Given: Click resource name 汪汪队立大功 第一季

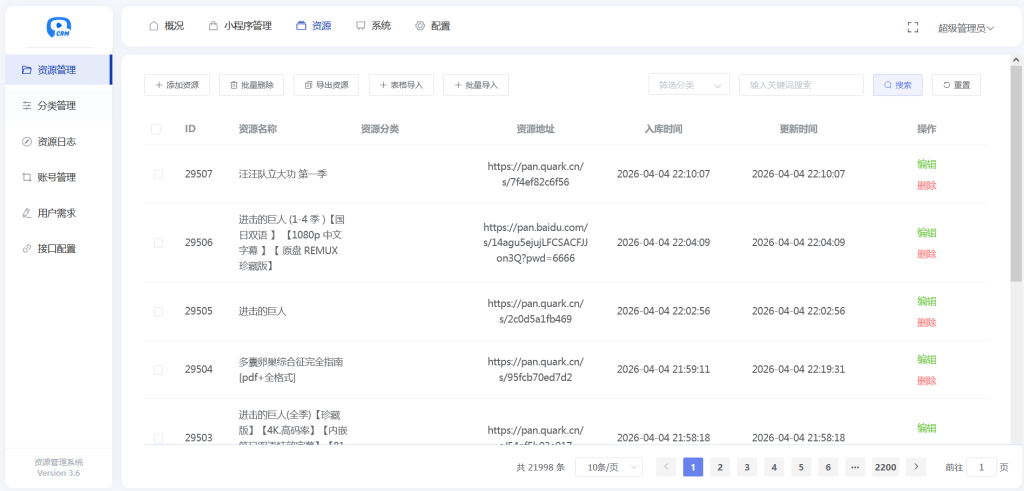Looking at the screenshot, I should click(x=283, y=174).
